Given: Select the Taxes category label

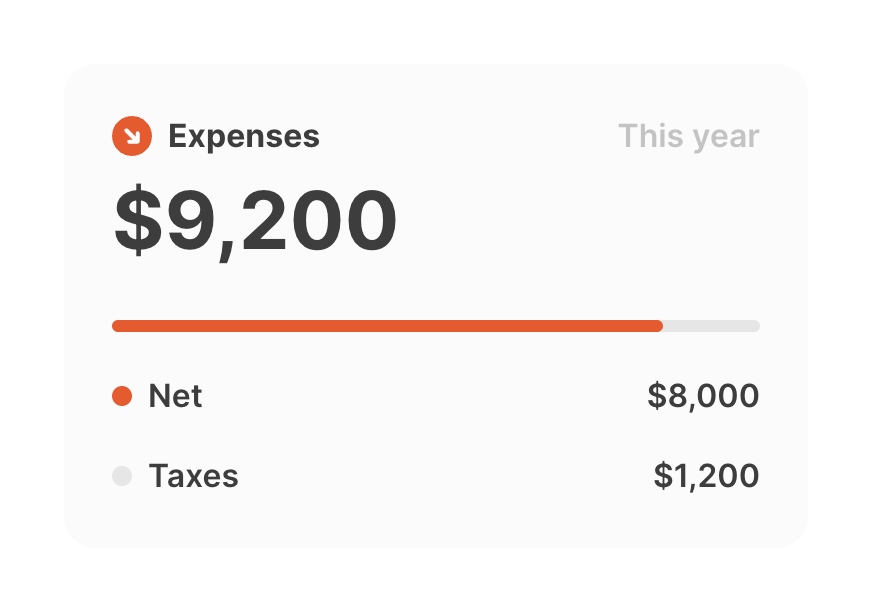Looking at the screenshot, I should 193,476.
